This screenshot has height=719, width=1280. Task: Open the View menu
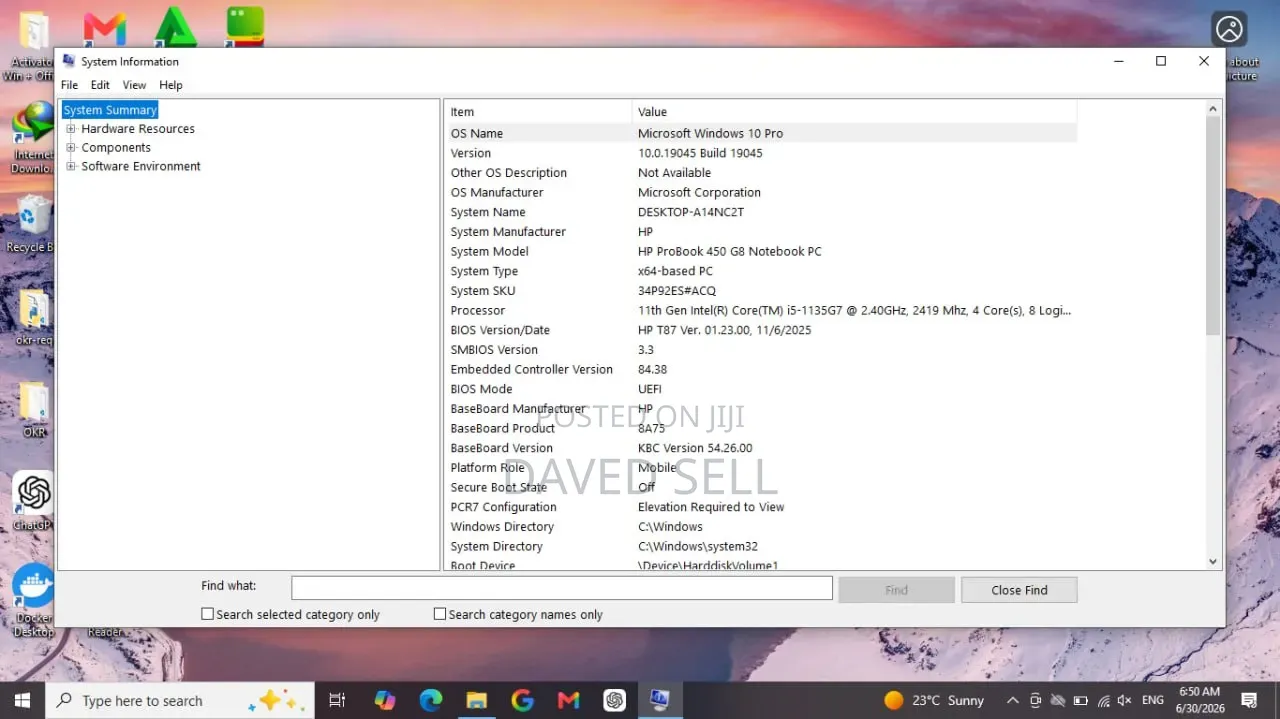(134, 85)
